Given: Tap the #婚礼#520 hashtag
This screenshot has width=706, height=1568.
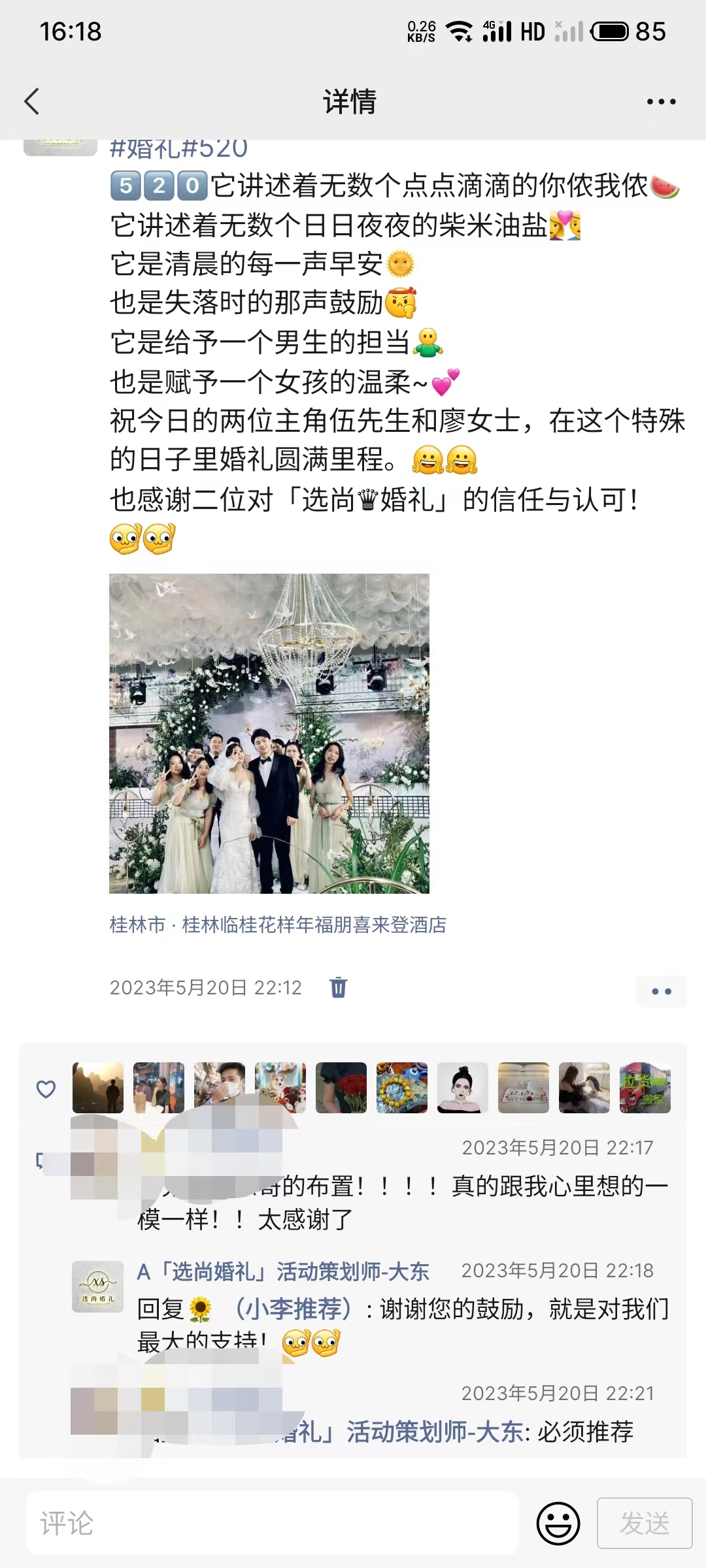Looking at the screenshot, I should tap(178, 149).
